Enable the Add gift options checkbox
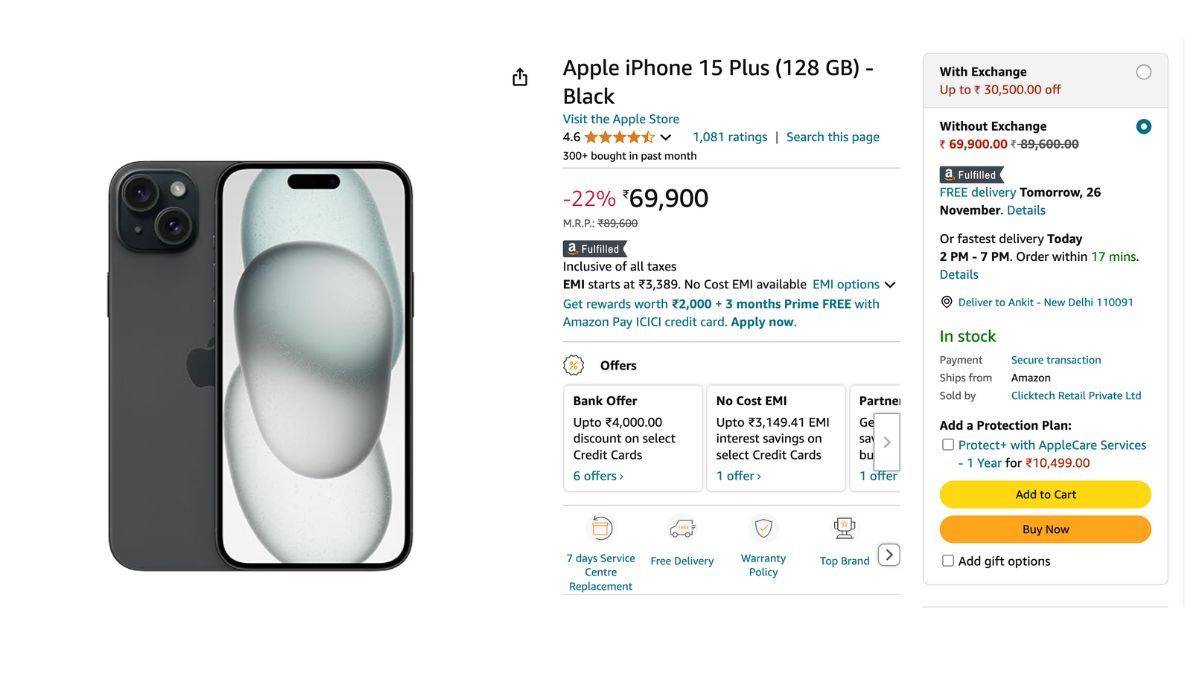The height and width of the screenshot is (675, 1200). coord(948,561)
